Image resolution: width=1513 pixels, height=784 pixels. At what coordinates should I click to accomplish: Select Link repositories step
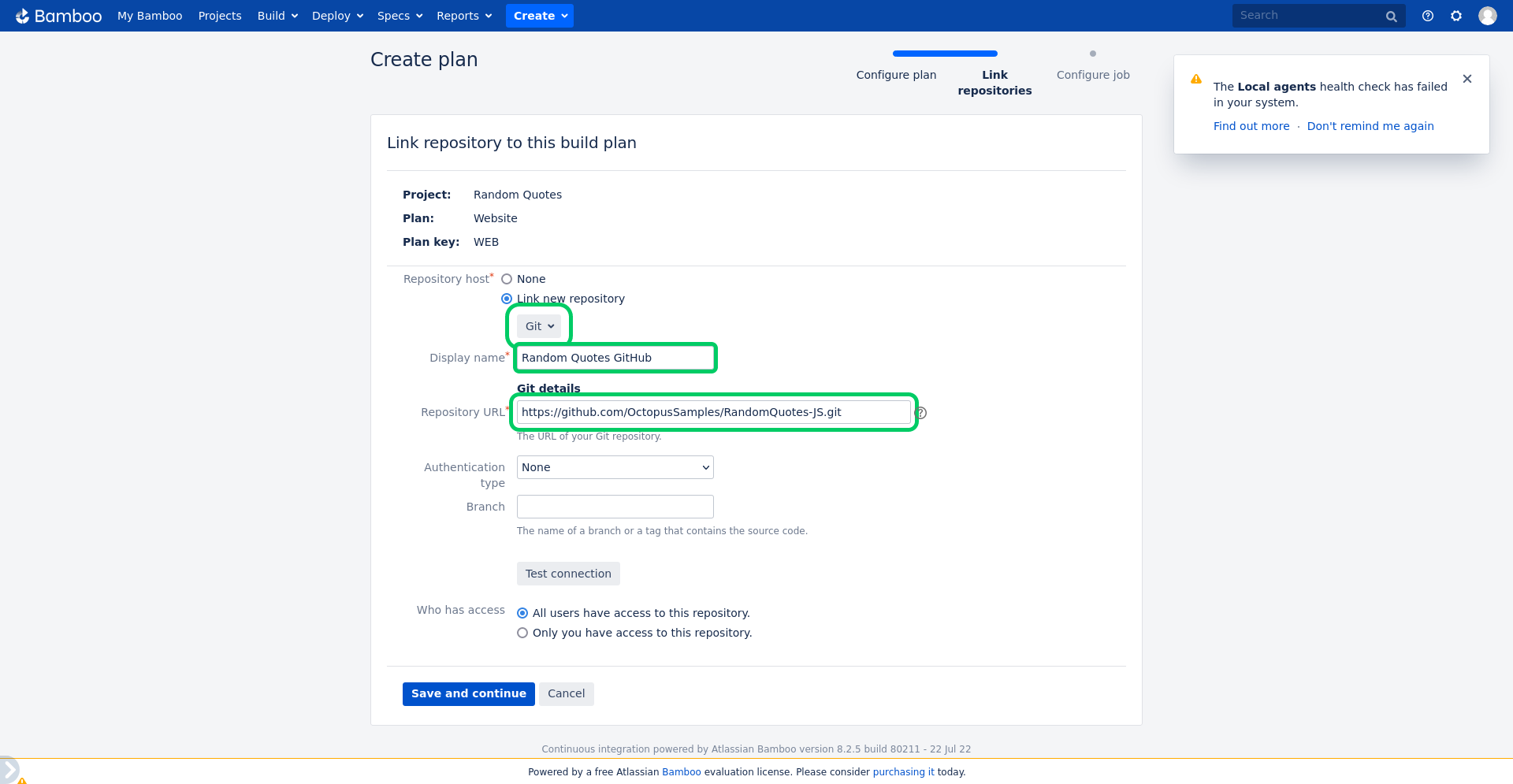point(994,83)
